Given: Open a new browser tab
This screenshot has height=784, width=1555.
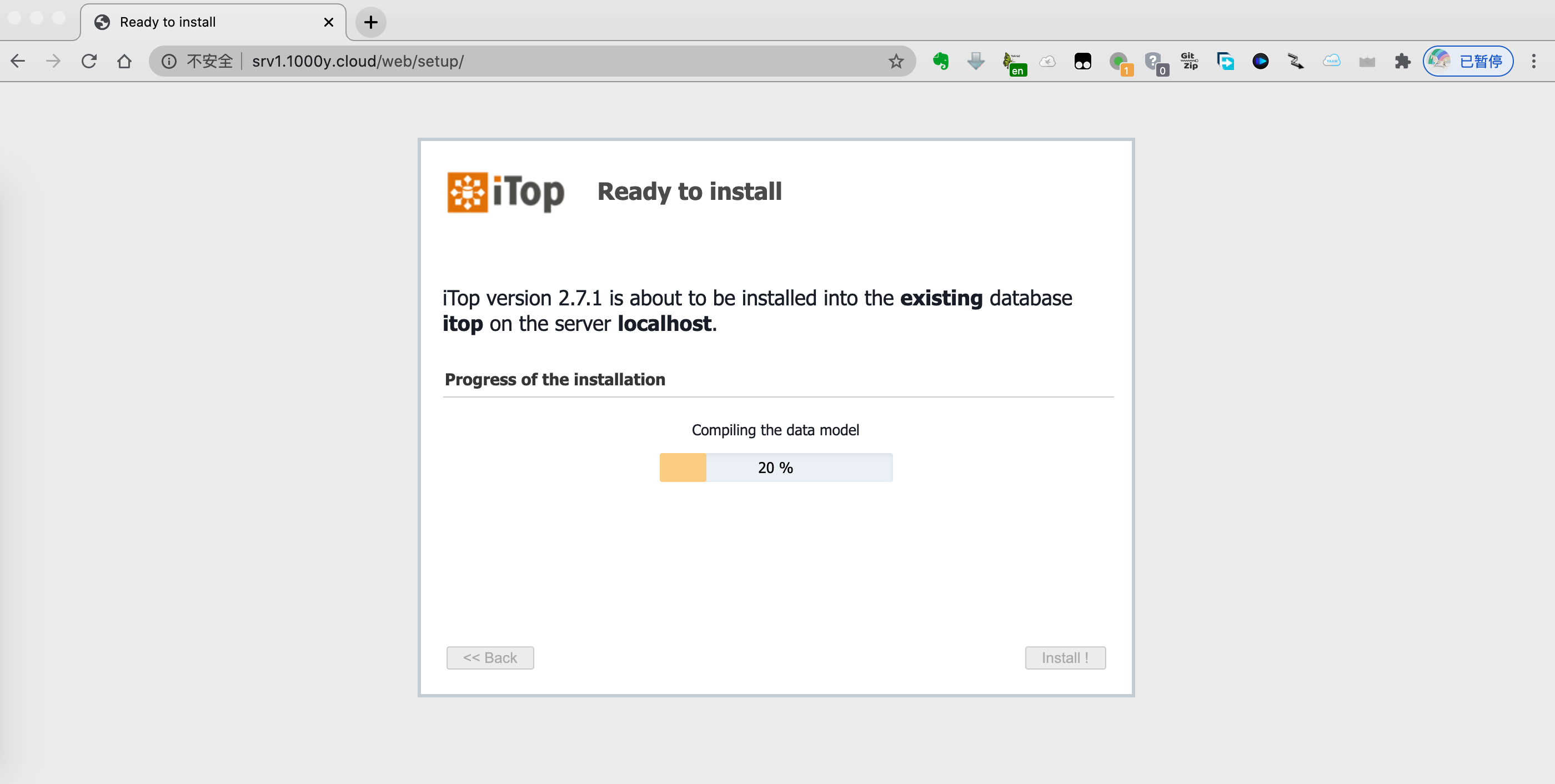Looking at the screenshot, I should click(x=370, y=22).
